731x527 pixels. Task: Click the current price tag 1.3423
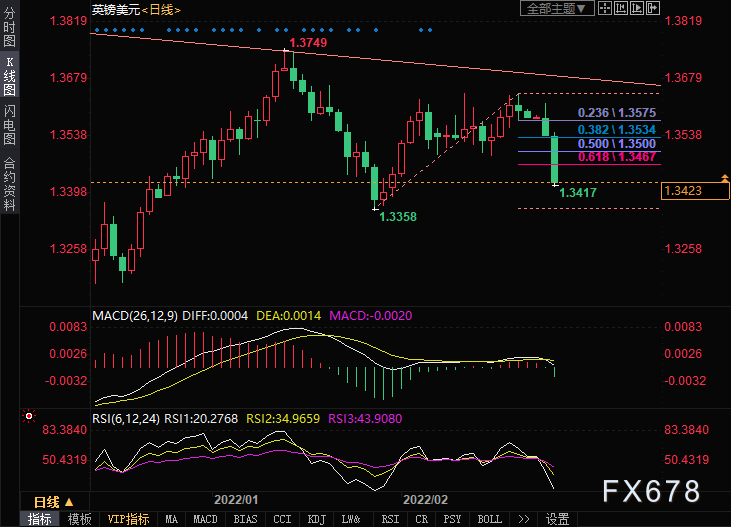(x=689, y=188)
